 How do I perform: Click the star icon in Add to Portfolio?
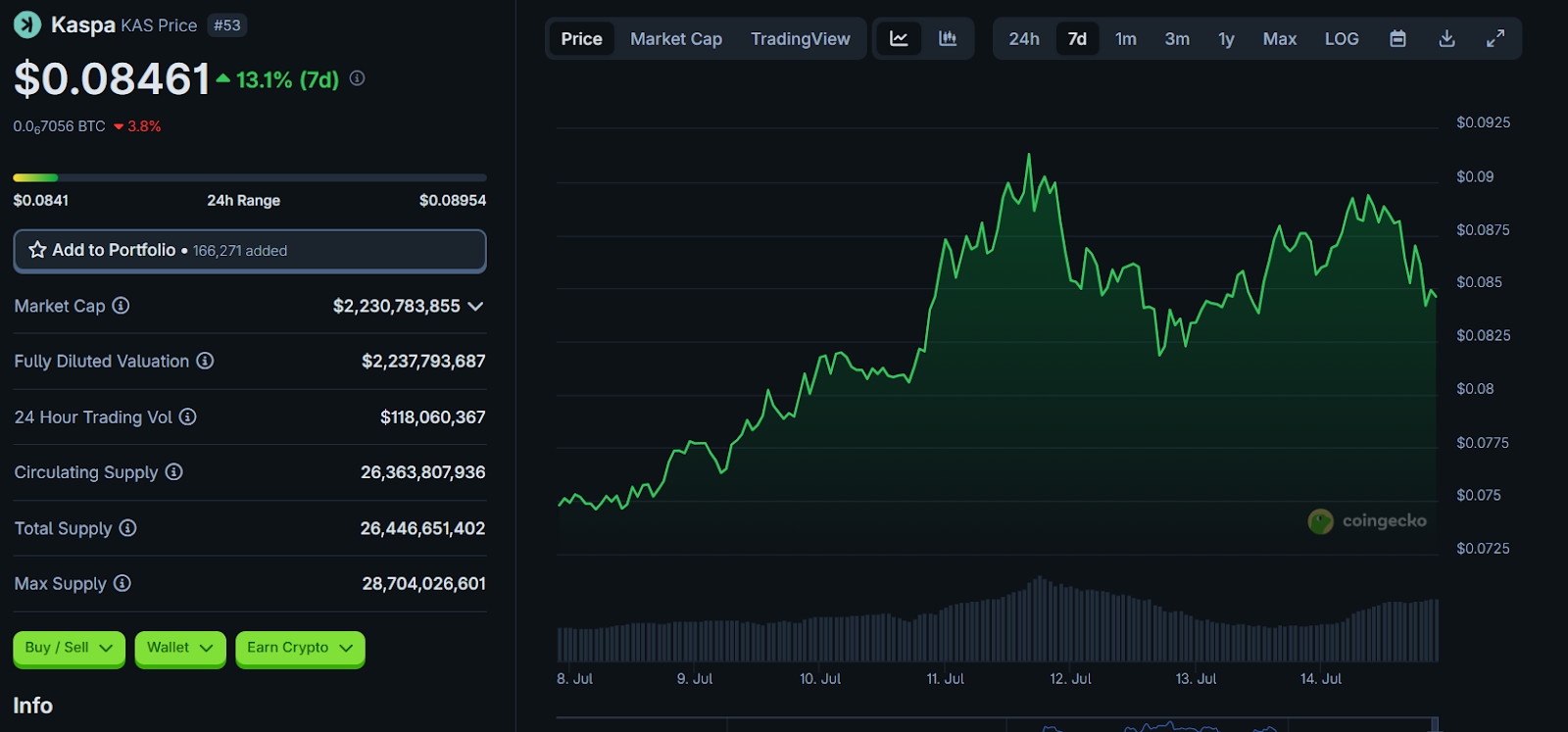37,250
